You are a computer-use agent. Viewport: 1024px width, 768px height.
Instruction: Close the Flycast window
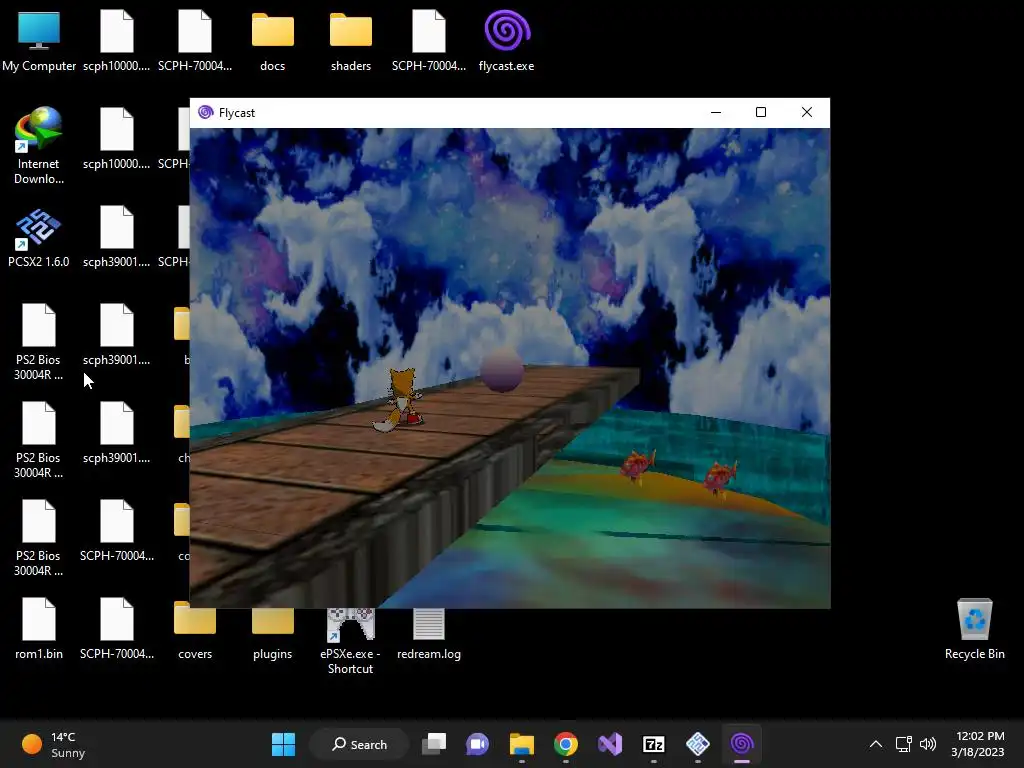[x=807, y=112]
